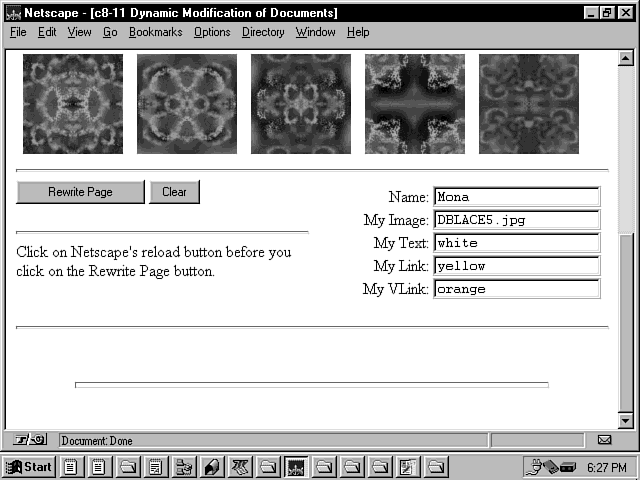640x480 pixels.
Task: Open the Options menu
Action: pos(212,32)
